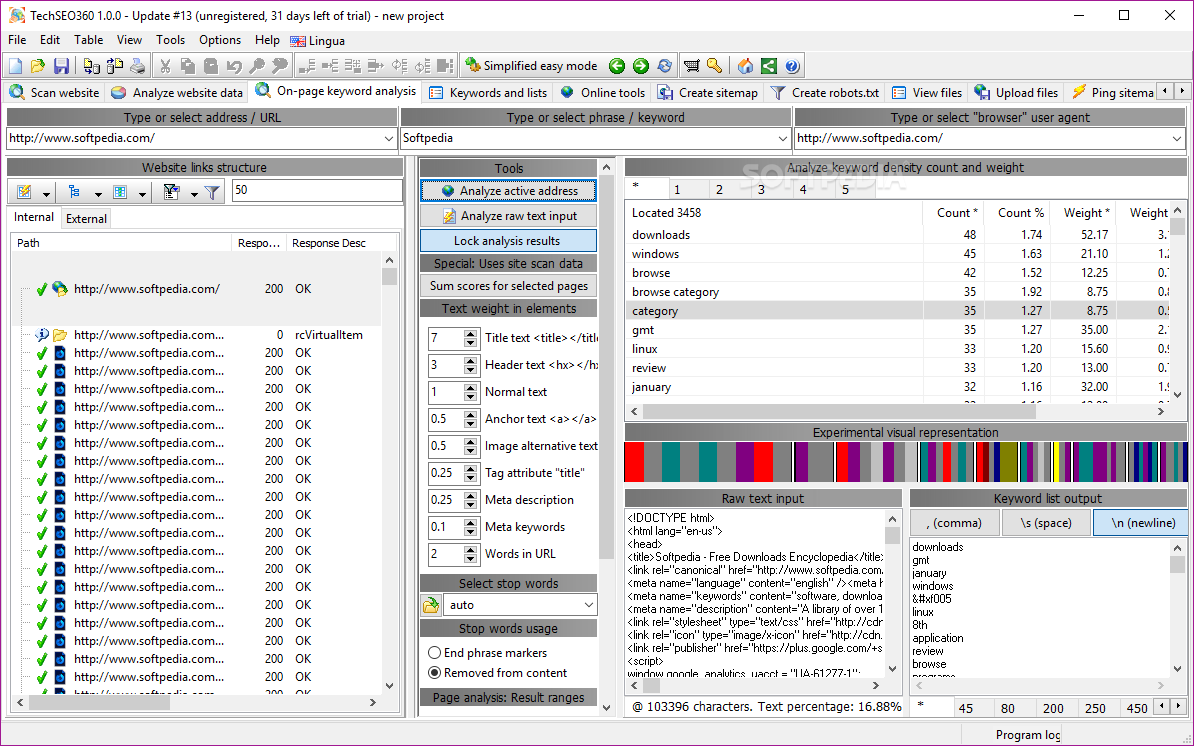Click the shopping cart icon
The height and width of the screenshot is (746, 1194).
pos(691,66)
